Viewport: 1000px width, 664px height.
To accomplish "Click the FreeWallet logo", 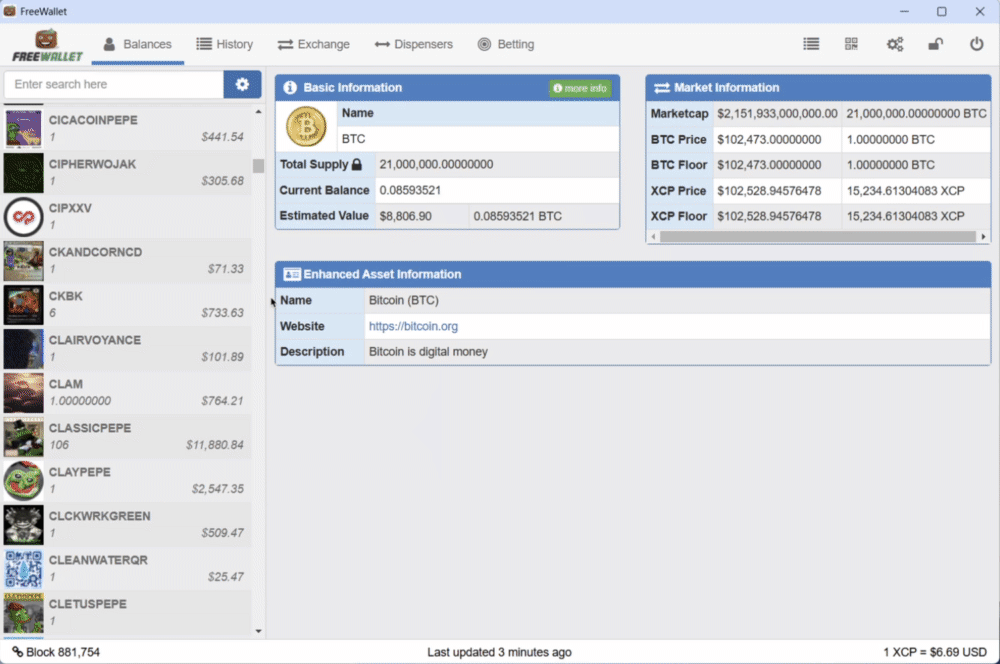I will pos(47,45).
